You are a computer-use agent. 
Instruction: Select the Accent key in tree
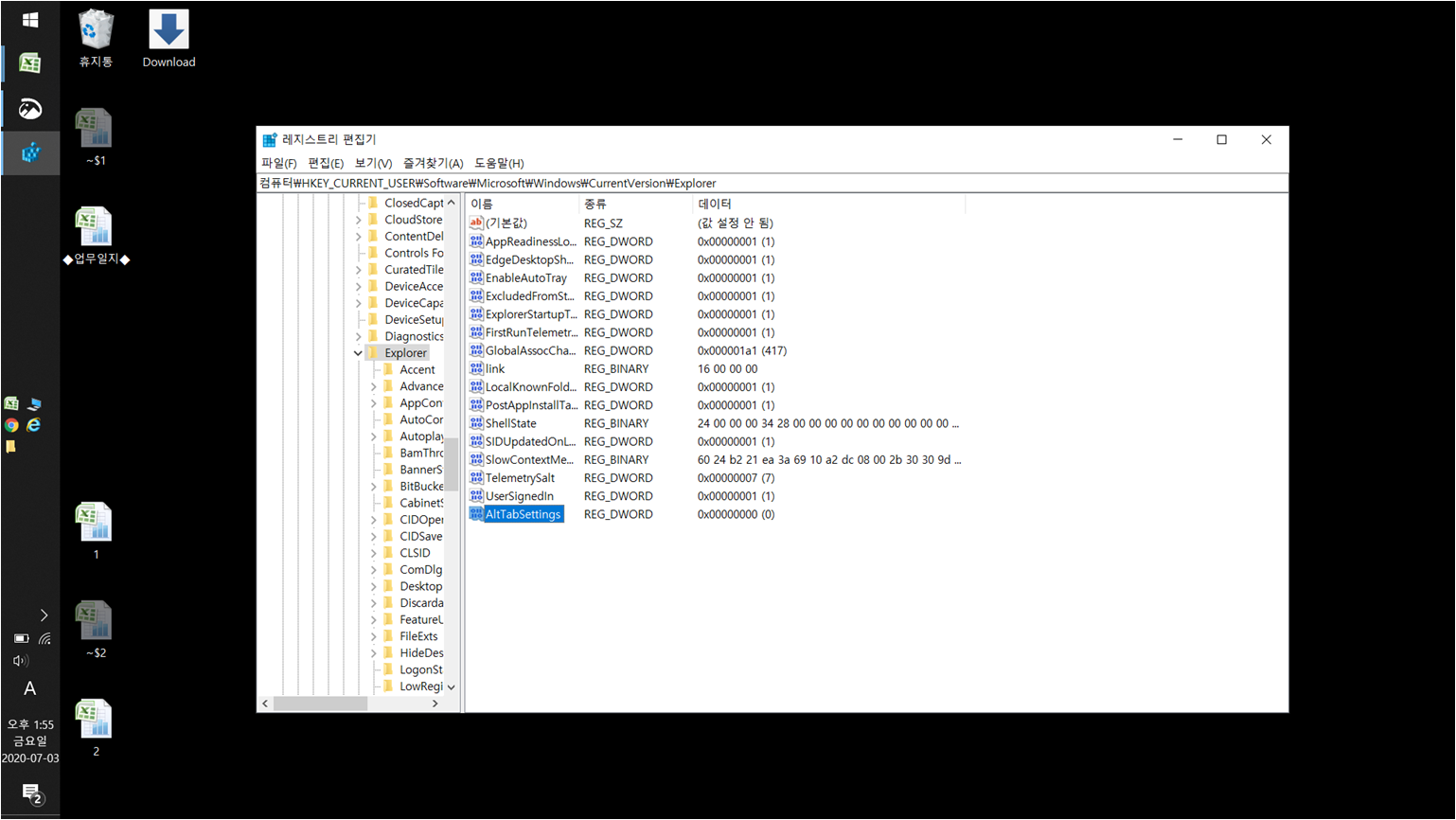(417, 369)
